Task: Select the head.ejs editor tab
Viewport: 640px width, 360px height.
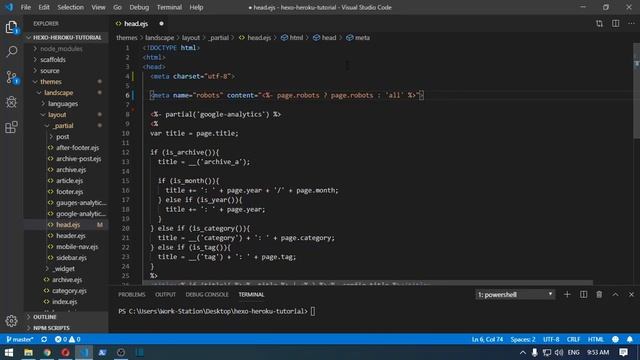Action: coord(139,24)
